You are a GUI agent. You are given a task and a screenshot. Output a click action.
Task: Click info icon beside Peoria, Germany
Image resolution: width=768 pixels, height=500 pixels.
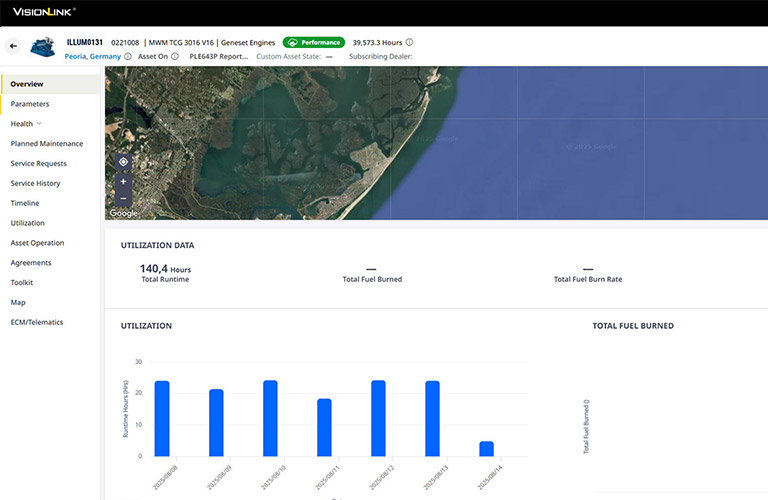point(128,57)
